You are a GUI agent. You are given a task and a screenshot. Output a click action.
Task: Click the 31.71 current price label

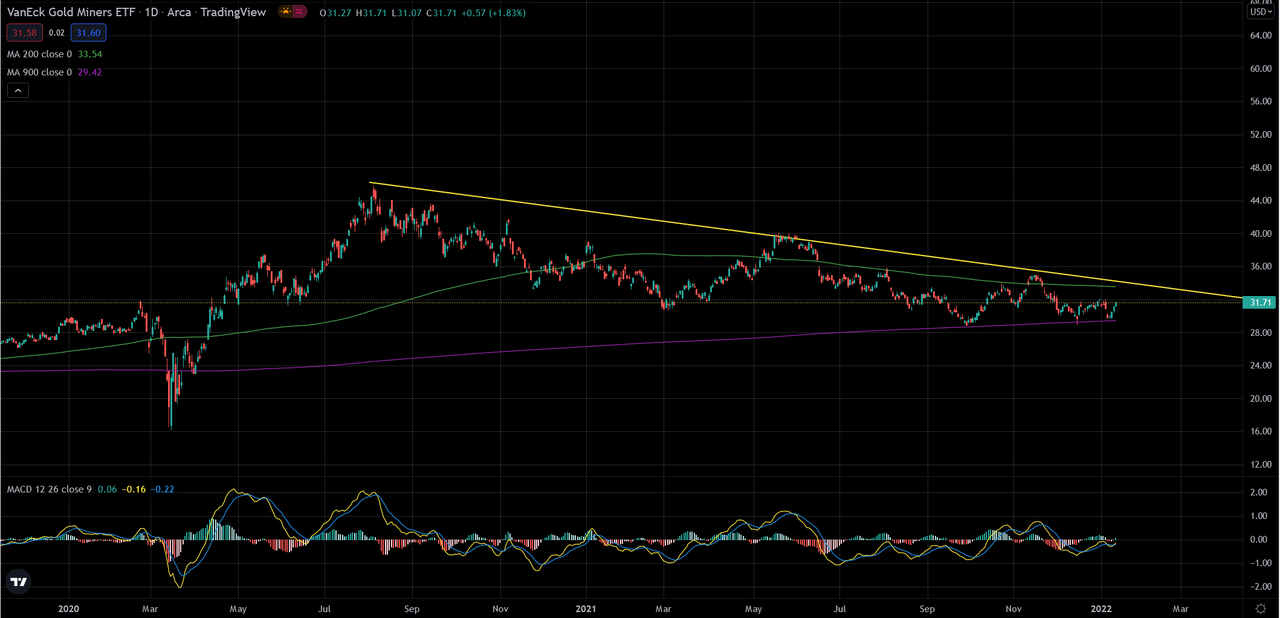[x=1259, y=302]
